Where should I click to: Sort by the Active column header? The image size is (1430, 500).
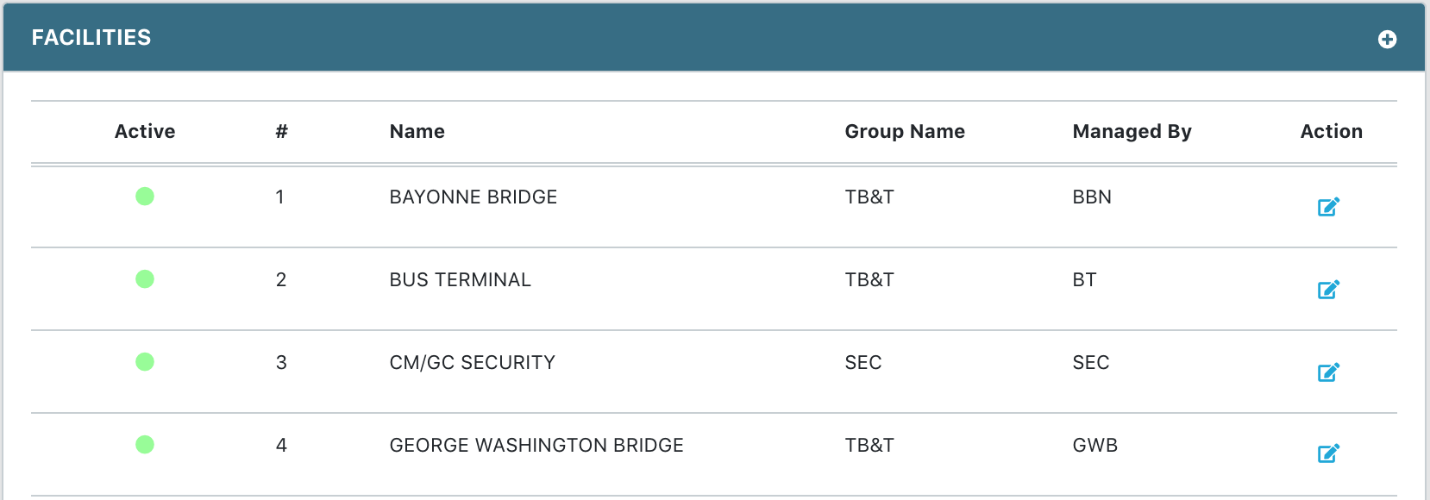pyautogui.click(x=145, y=131)
